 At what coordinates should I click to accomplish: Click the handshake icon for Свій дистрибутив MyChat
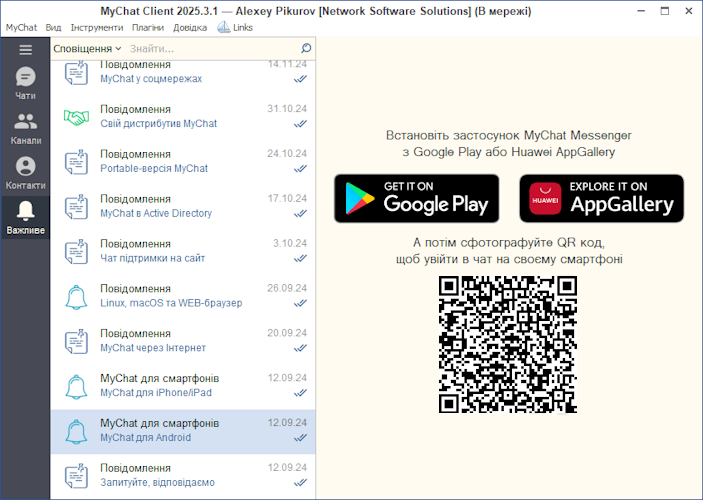[x=76, y=117]
